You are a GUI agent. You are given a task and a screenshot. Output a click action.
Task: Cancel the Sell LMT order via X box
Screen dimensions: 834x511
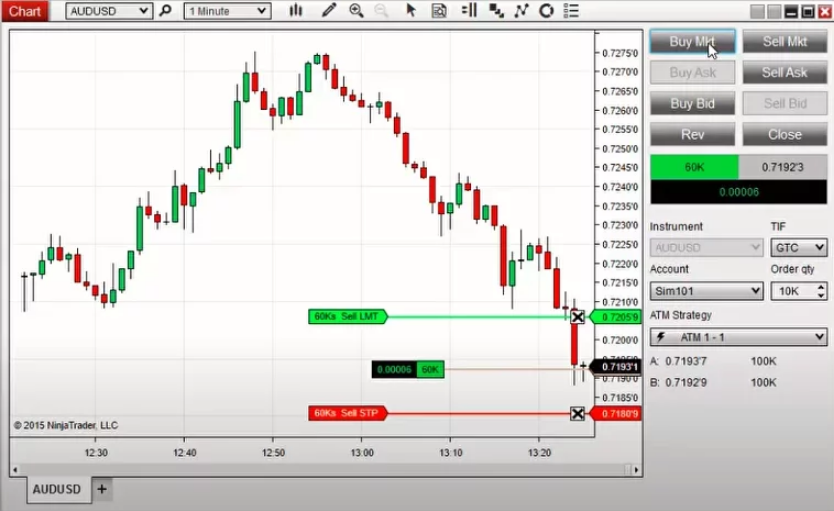(577, 317)
